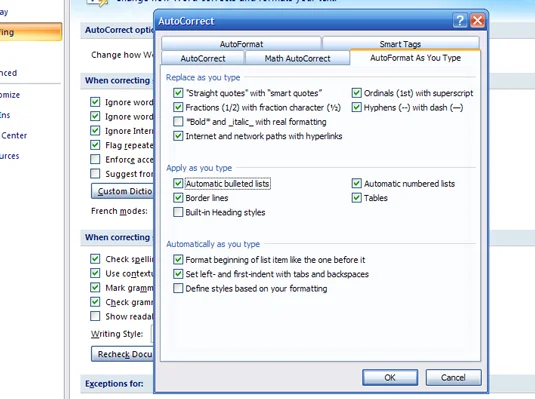Open Resources category in sidebar
This screenshot has width=535, height=399.
click(10, 156)
